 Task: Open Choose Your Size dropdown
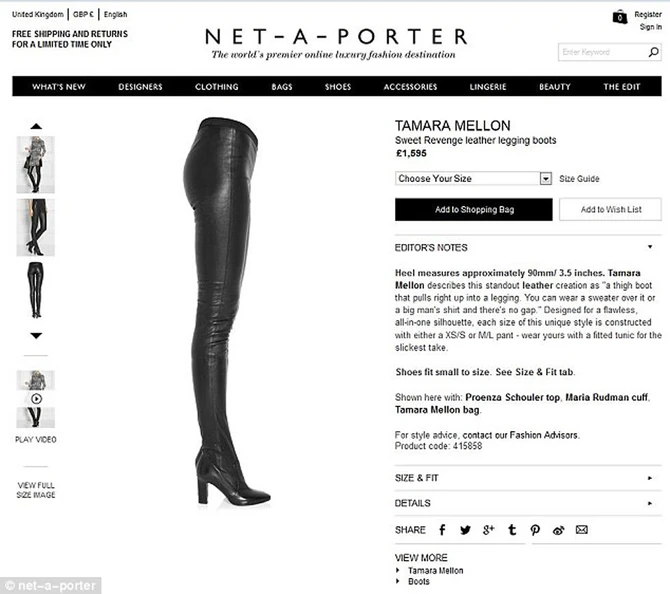coord(473,178)
